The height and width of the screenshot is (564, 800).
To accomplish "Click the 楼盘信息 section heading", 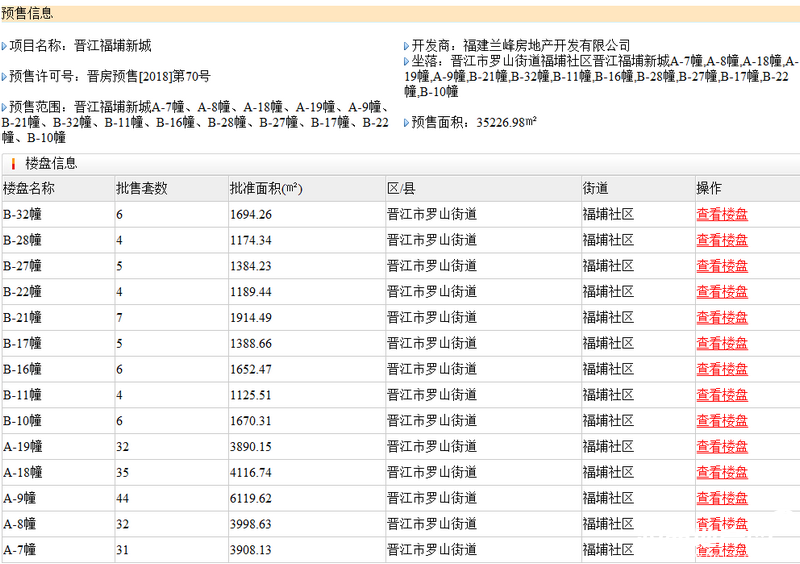I will (x=51, y=163).
